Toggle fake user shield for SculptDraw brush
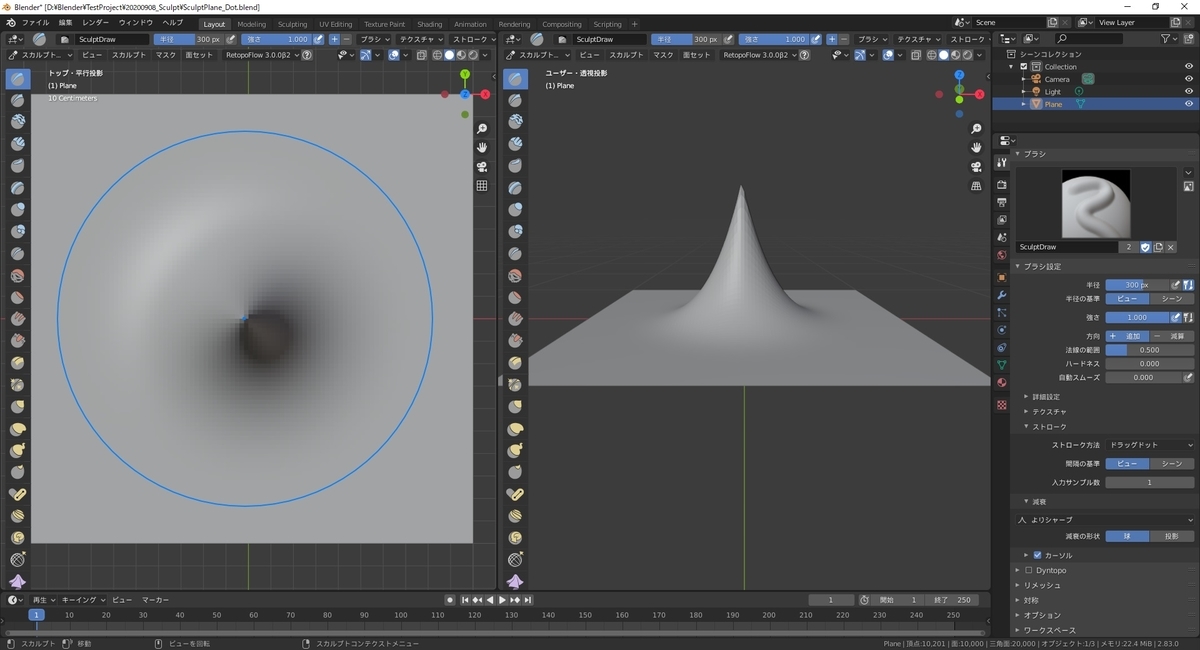This screenshot has height=650, width=1200. (x=1145, y=247)
